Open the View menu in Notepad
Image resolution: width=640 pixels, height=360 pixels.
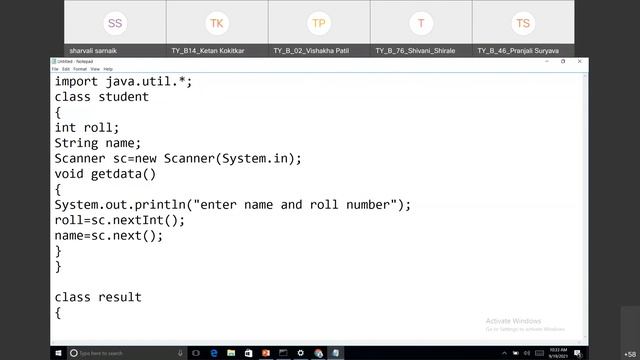coord(95,69)
